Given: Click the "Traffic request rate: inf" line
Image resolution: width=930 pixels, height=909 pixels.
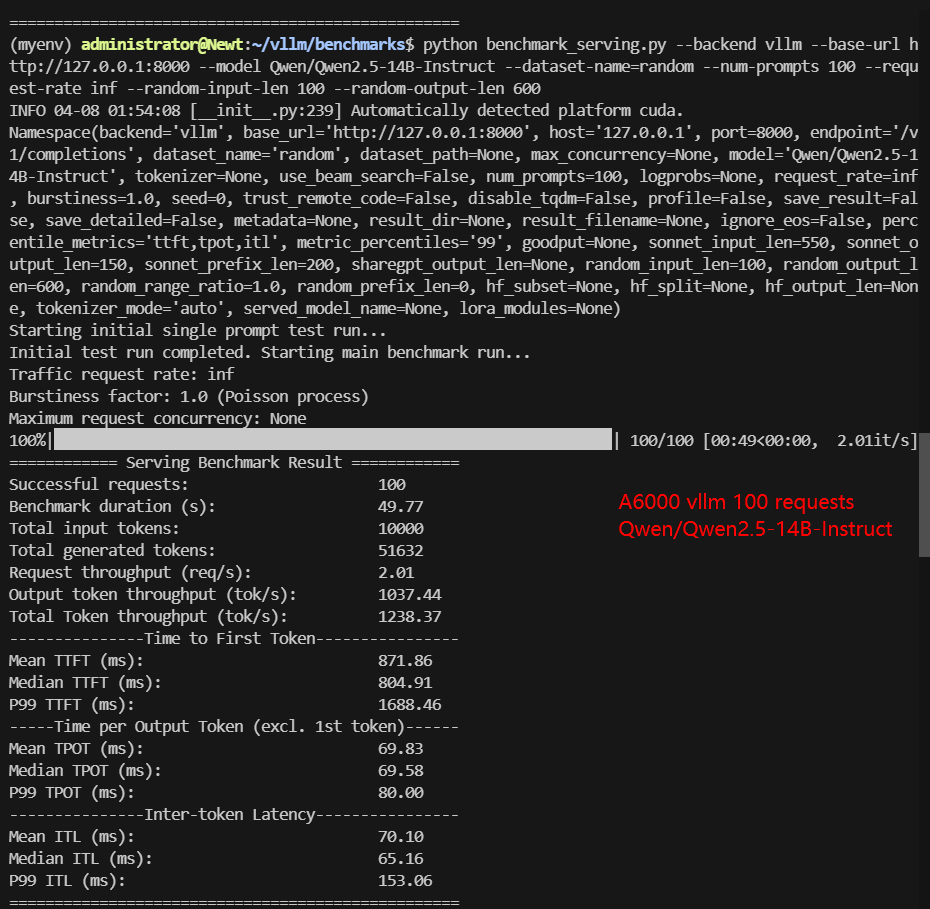Looking at the screenshot, I should [122, 375].
